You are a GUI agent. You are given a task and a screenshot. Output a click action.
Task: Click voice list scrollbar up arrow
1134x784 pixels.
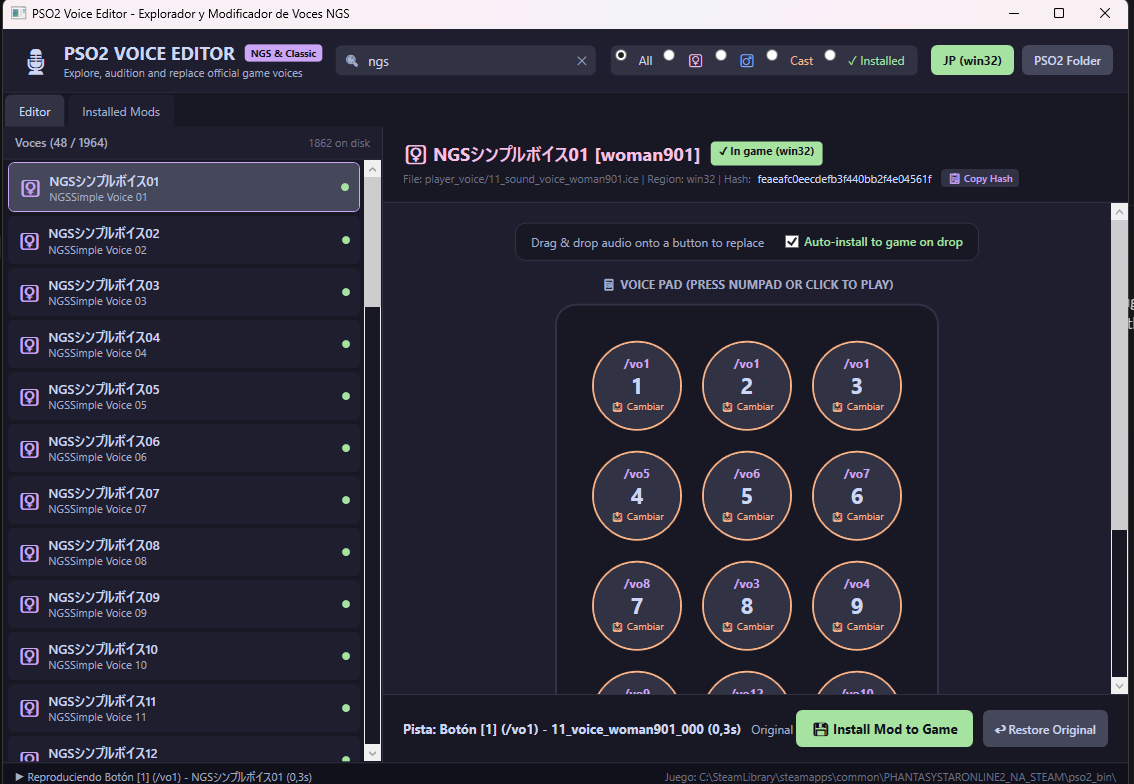pos(372,169)
